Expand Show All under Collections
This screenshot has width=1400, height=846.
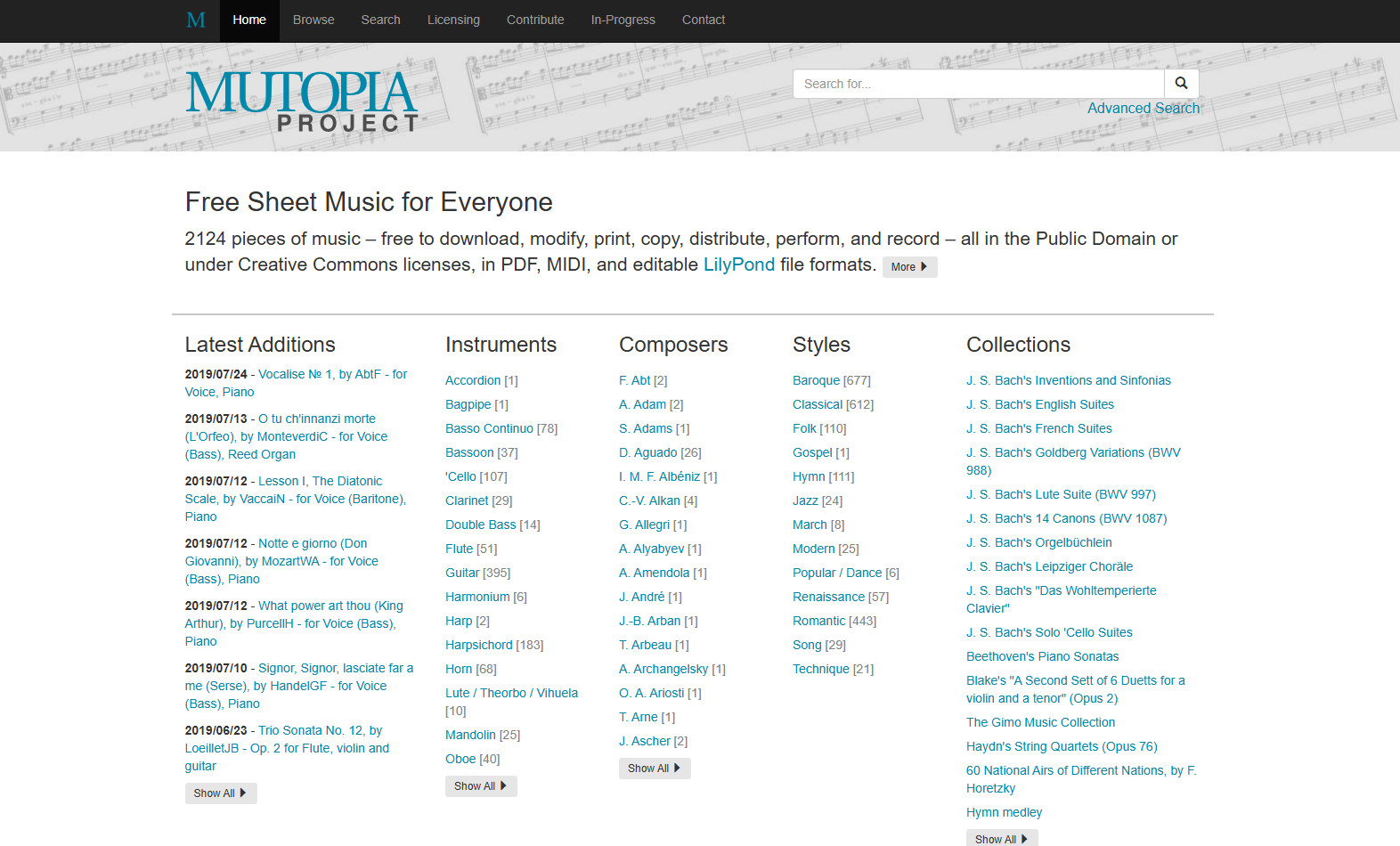[x=1002, y=839]
